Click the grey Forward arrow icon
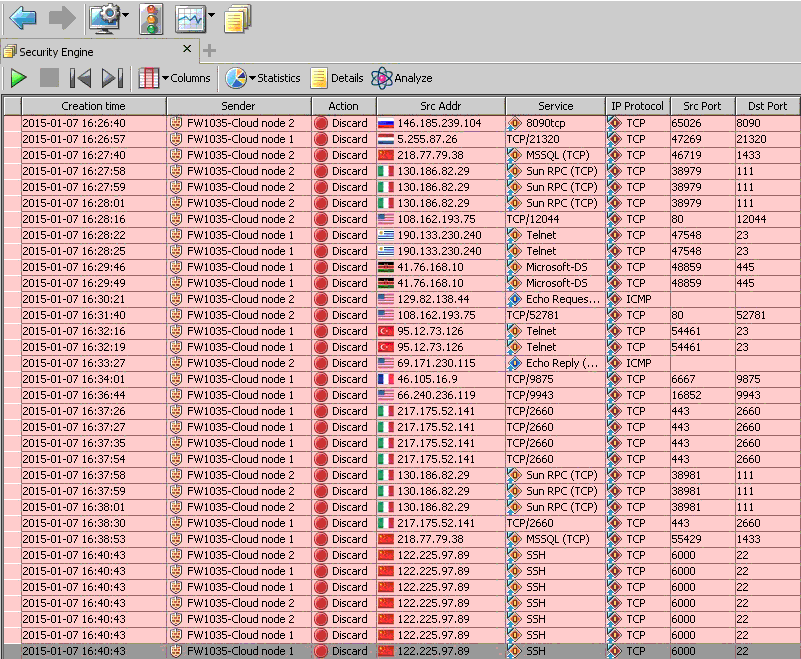Image resolution: width=801 pixels, height=659 pixels. [x=61, y=18]
